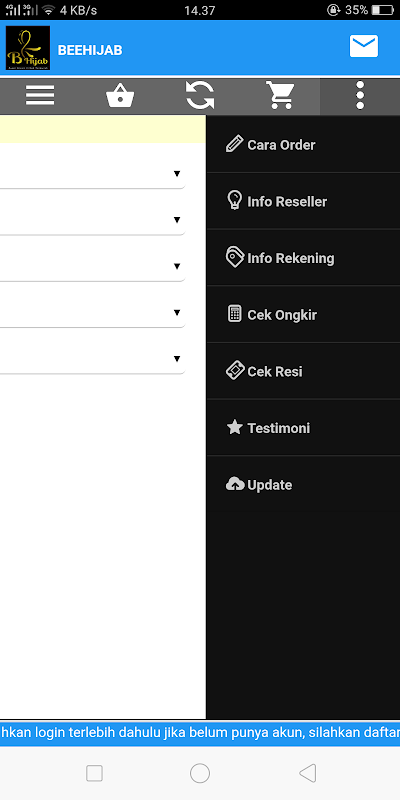
Task: Expand the last dropdown arrow
Action: pos(177,359)
